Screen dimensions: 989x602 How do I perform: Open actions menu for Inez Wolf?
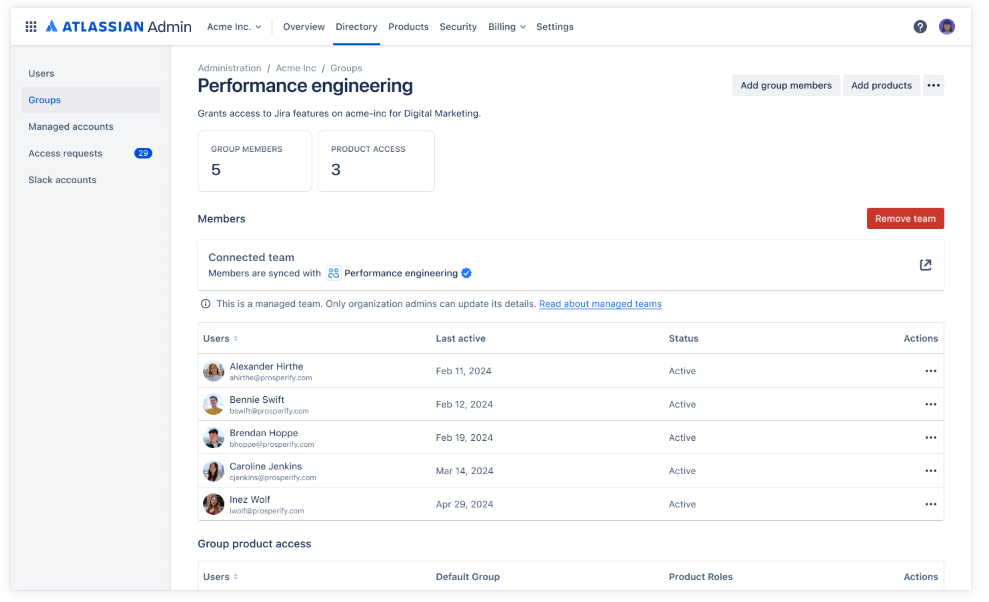pyautogui.click(x=930, y=504)
